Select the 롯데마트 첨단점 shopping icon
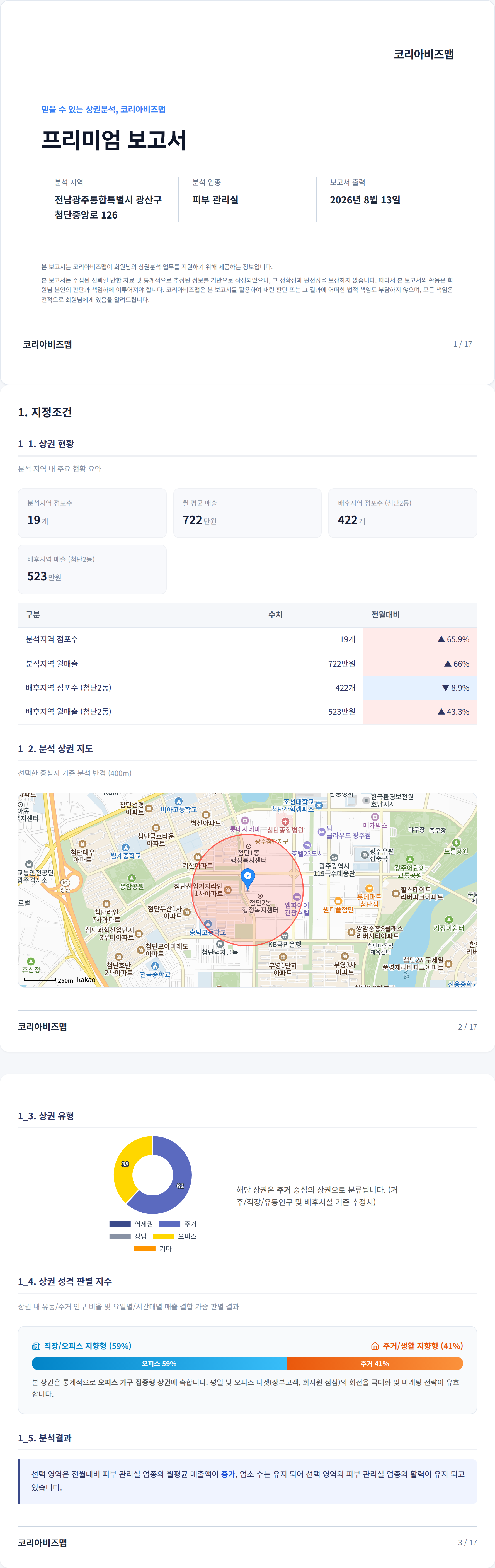This screenshot has height=1568, width=495. click(x=369, y=889)
